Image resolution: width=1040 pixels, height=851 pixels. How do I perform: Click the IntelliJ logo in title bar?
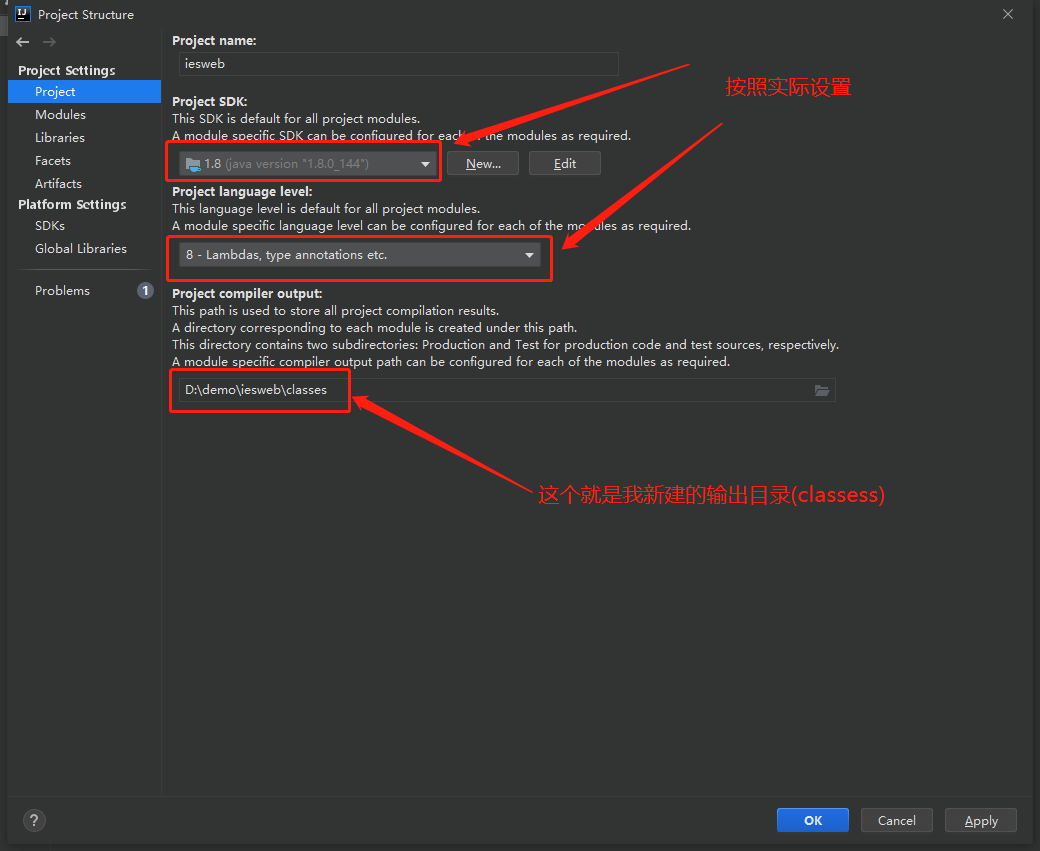pos(23,14)
